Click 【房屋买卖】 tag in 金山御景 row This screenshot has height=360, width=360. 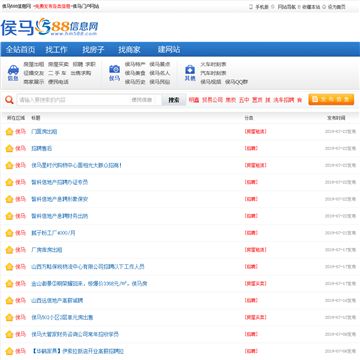[x=256, y=284]
